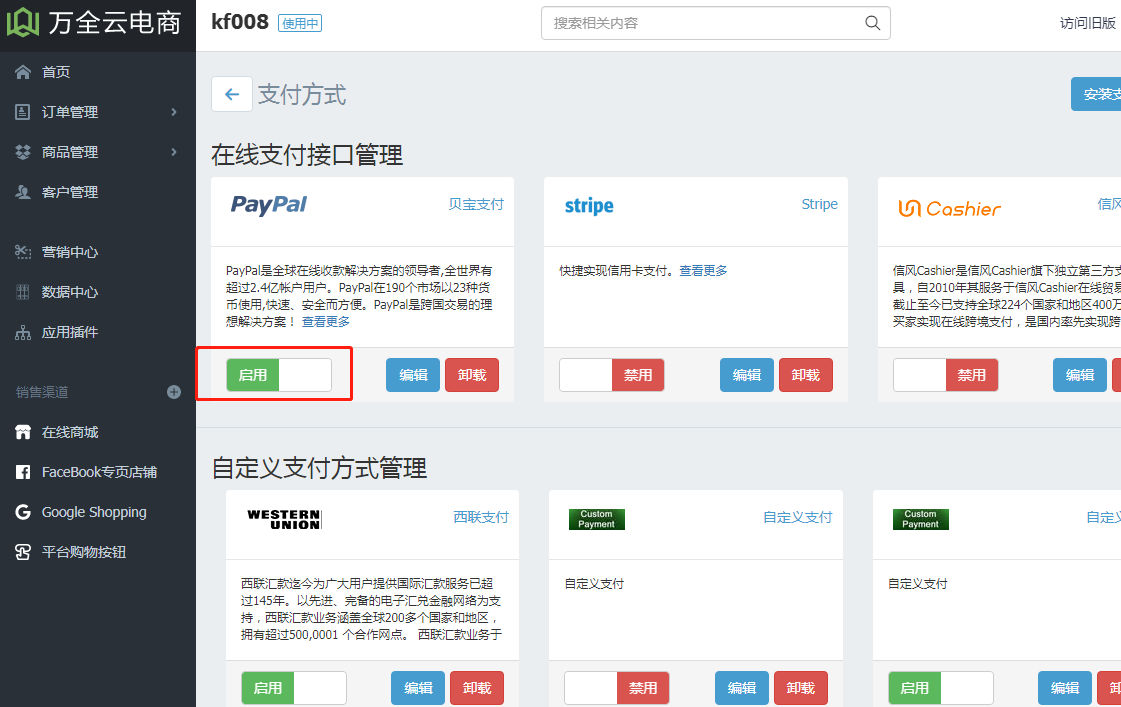Click the 数据中心 data center icon
1121x707 pixels.
[x=23, y=291]
